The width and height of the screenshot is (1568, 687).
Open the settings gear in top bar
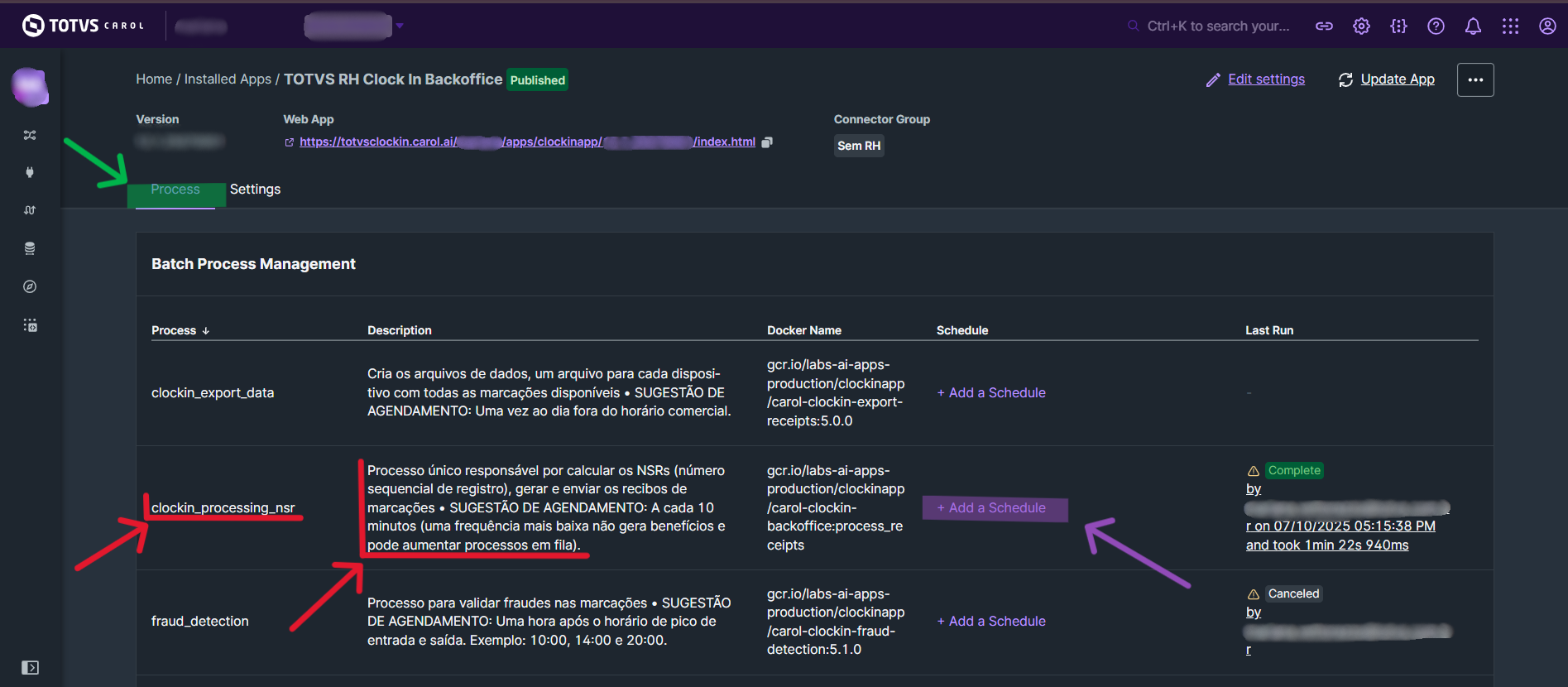pyautogui.click(x=1361, y=26)
